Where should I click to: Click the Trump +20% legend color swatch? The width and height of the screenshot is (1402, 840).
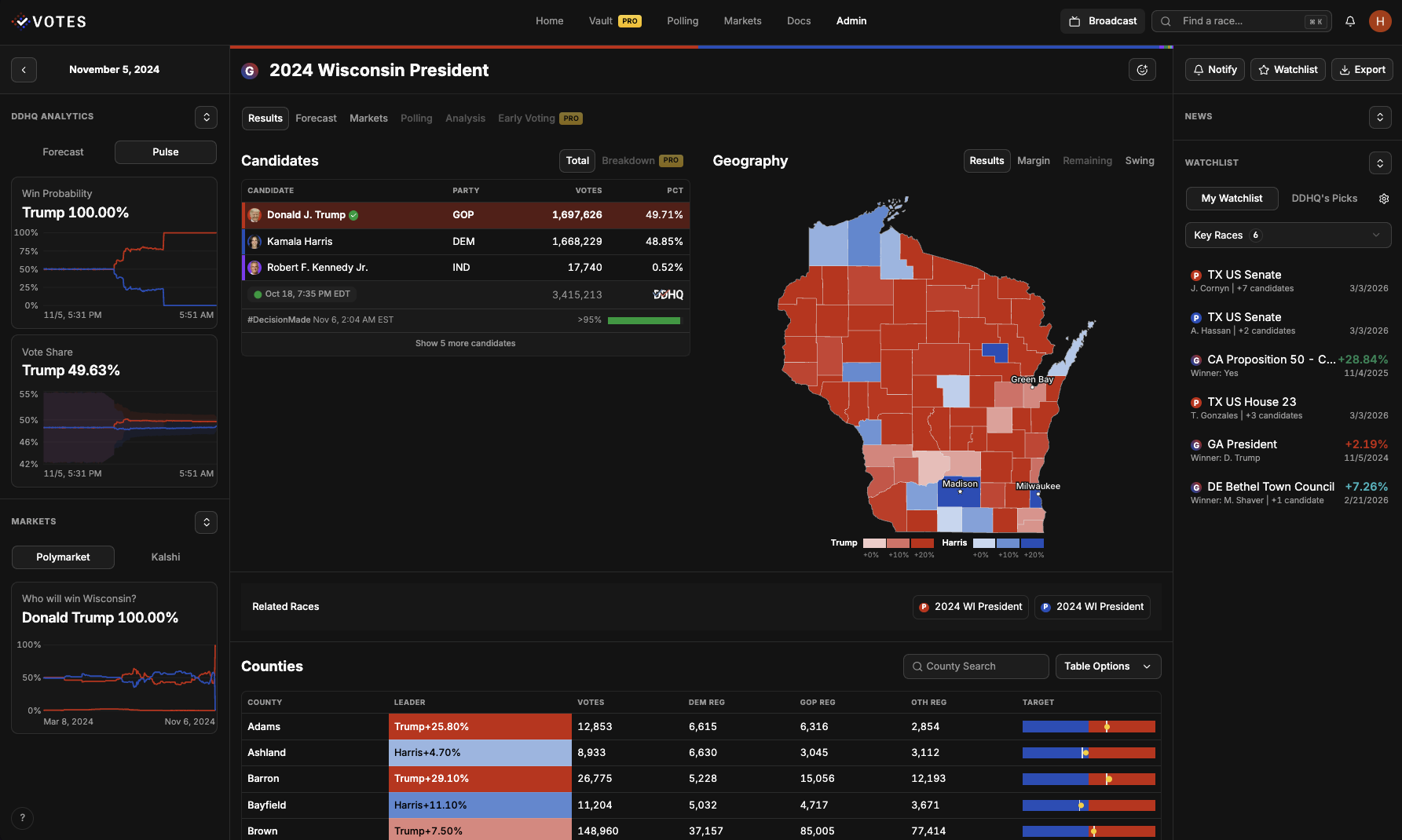tap(923, 542)
